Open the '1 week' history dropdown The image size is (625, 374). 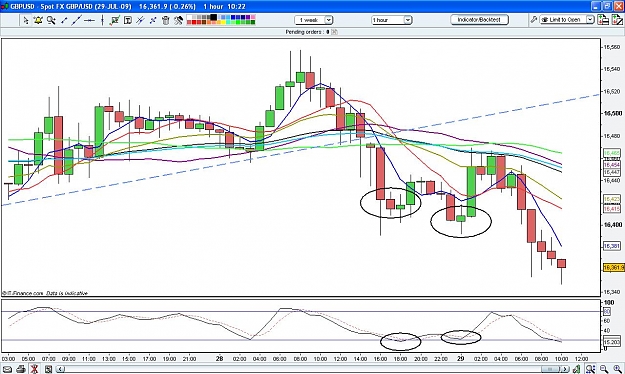tap(314, 20)
